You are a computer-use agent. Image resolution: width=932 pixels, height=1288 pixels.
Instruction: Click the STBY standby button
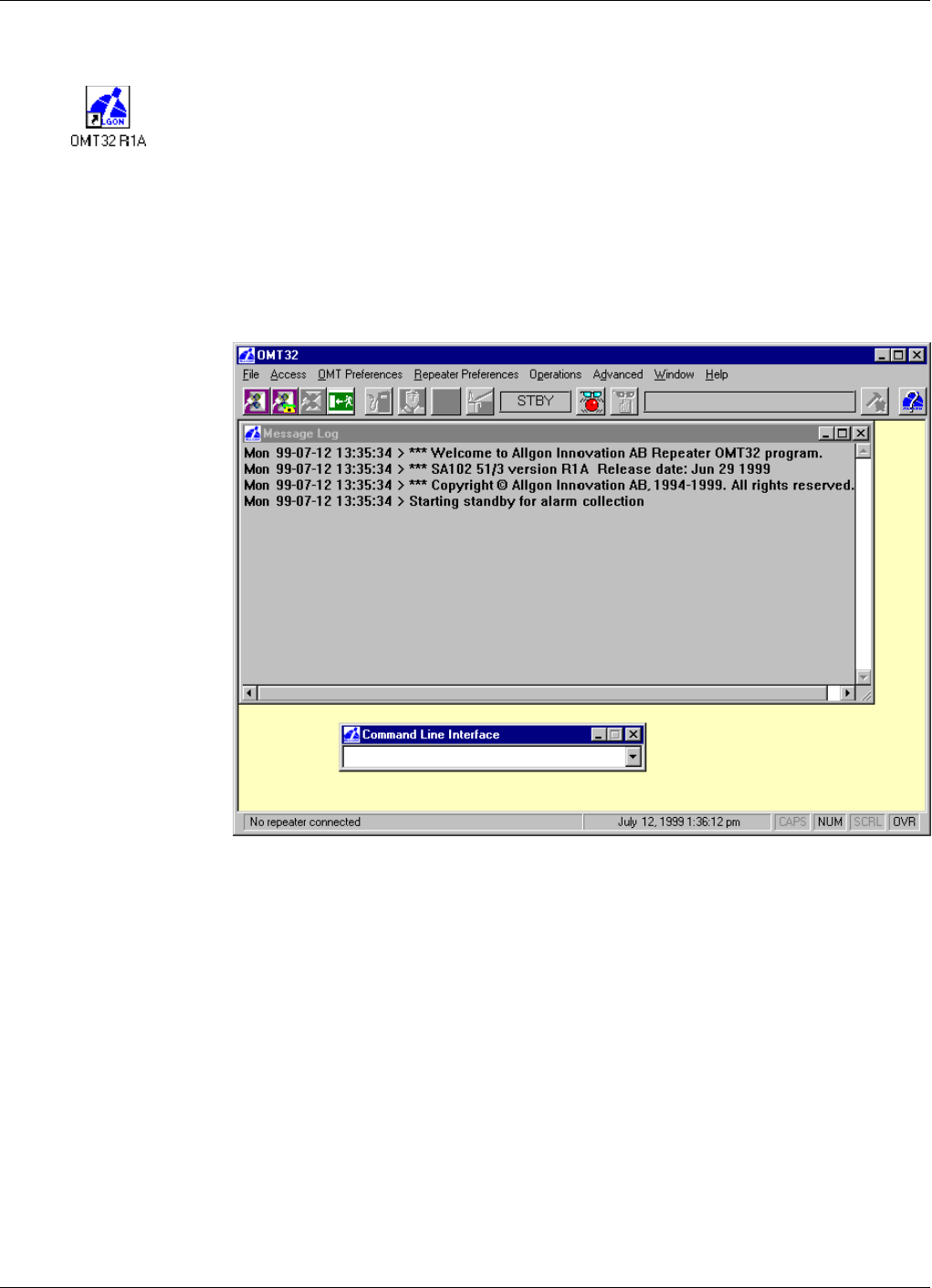535,401
